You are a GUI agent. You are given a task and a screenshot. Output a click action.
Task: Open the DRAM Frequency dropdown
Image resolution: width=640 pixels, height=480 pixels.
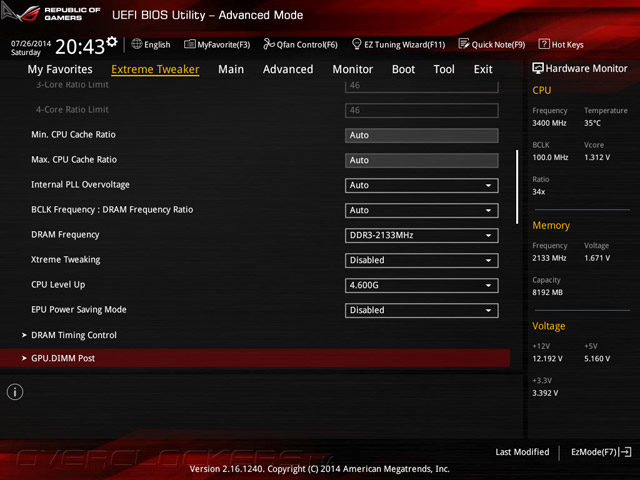(422, 236)
